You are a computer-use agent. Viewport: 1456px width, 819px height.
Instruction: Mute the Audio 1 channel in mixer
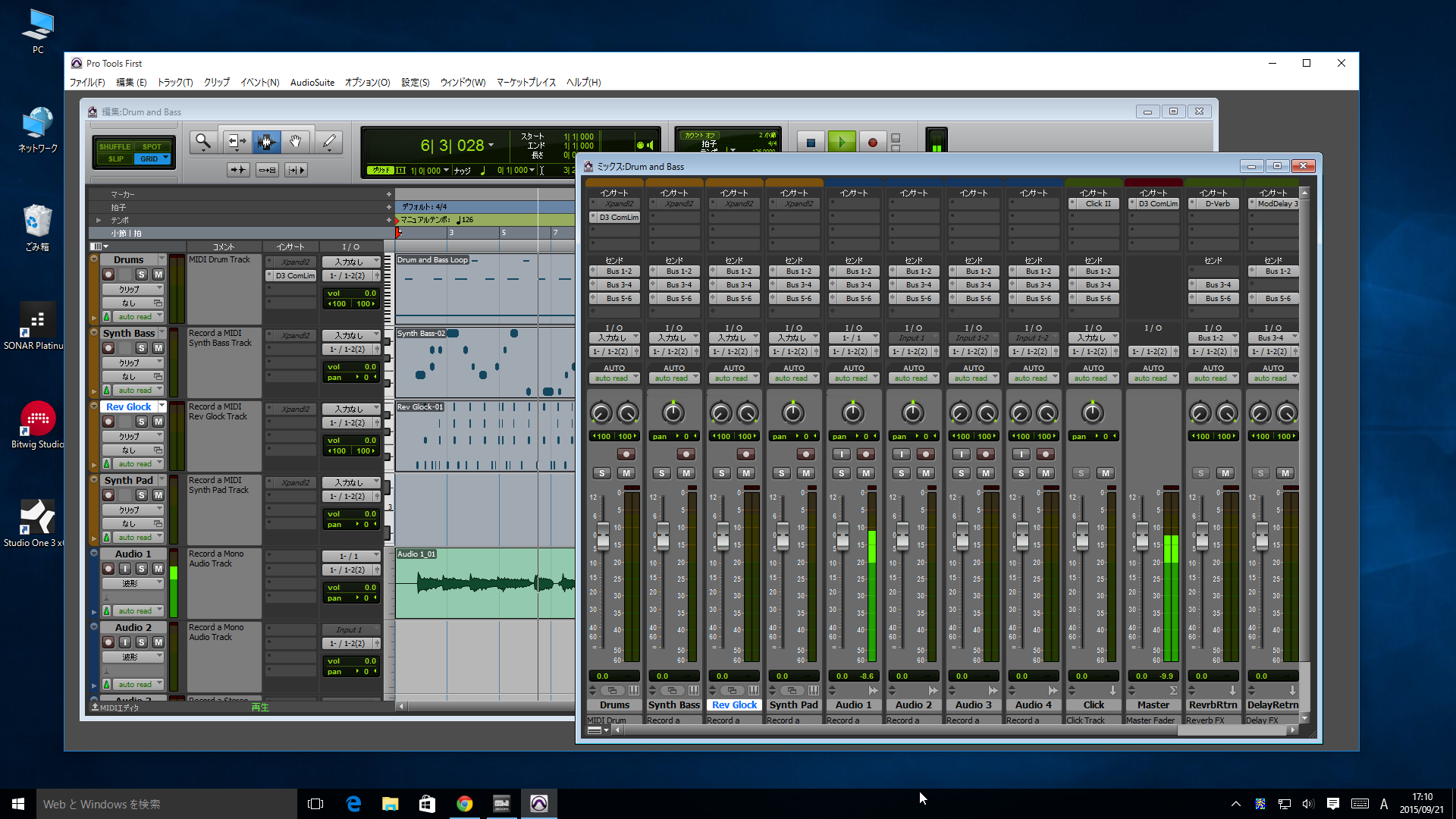click(x=866, y=473)
